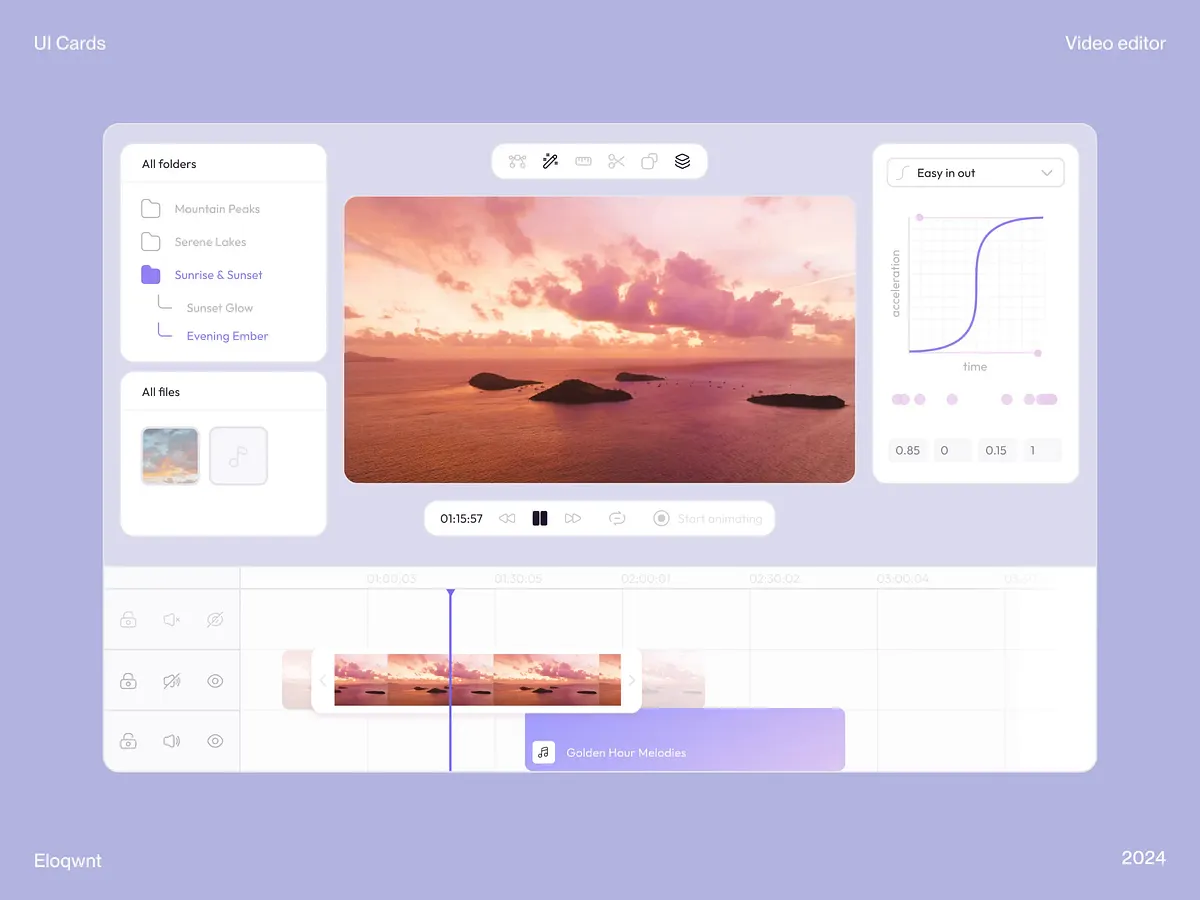
Task: Open the ruler measurement tool
Action: (x=583, y=161)
